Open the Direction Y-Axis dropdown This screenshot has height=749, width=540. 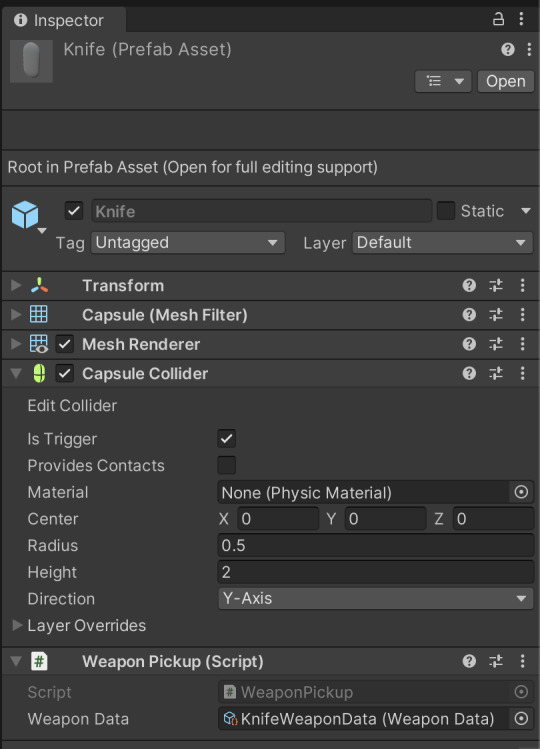(376, 599)
